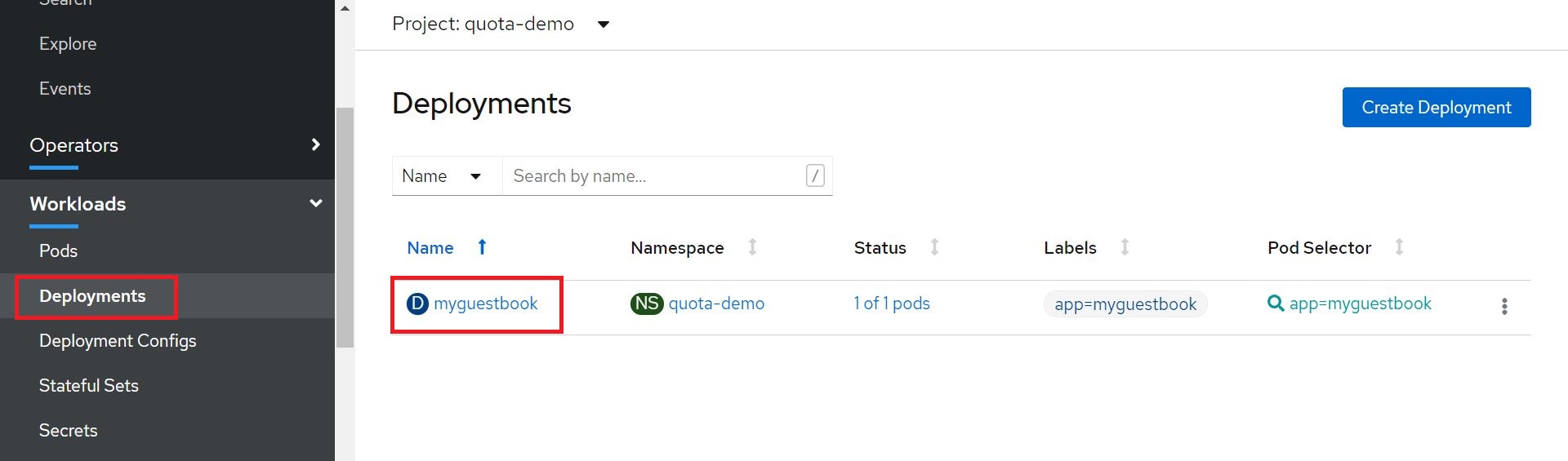
Task: Open Secrets in the sidebar
Action: point(69,431)
